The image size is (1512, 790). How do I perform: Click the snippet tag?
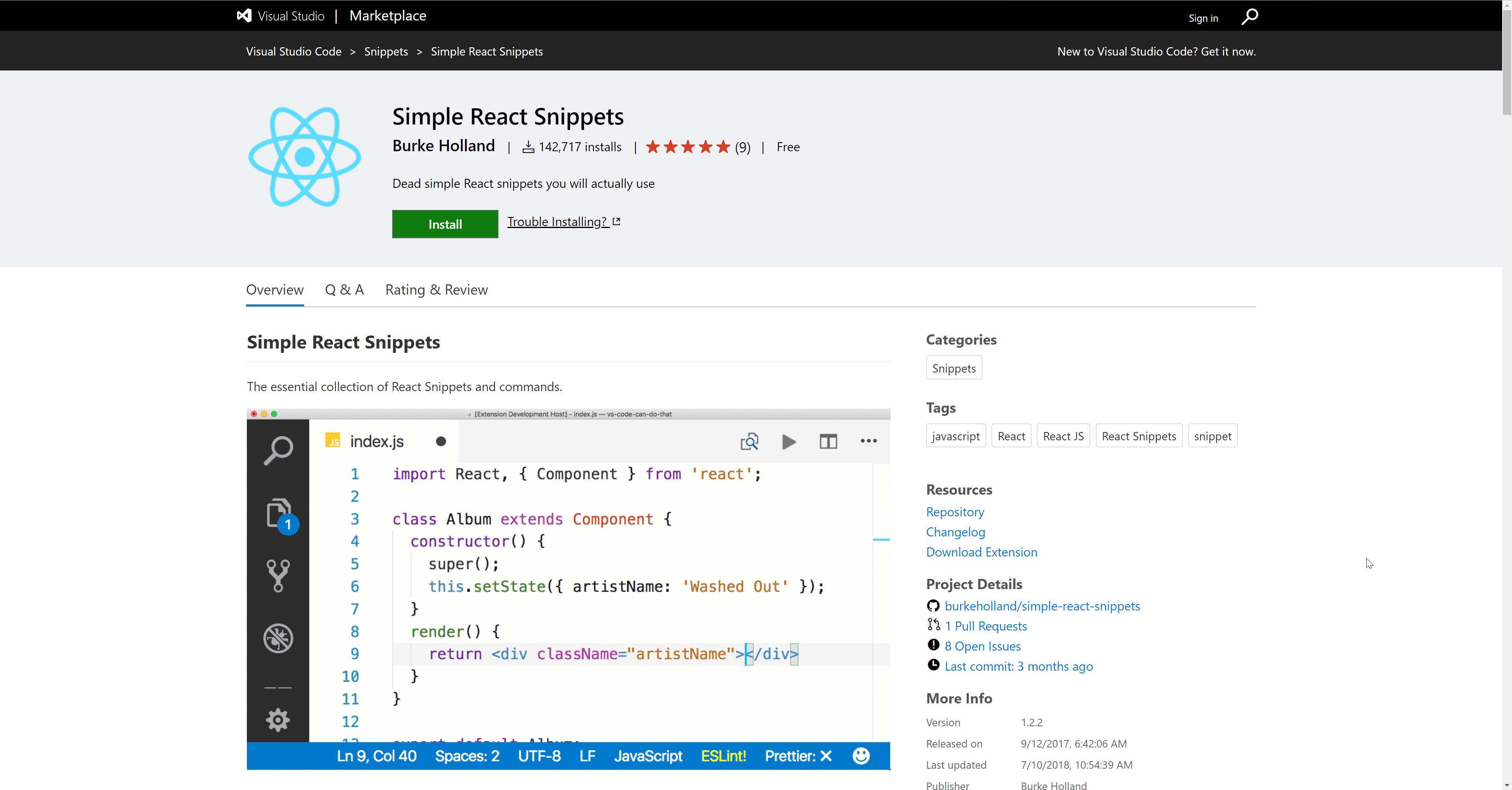(1212, 436)
